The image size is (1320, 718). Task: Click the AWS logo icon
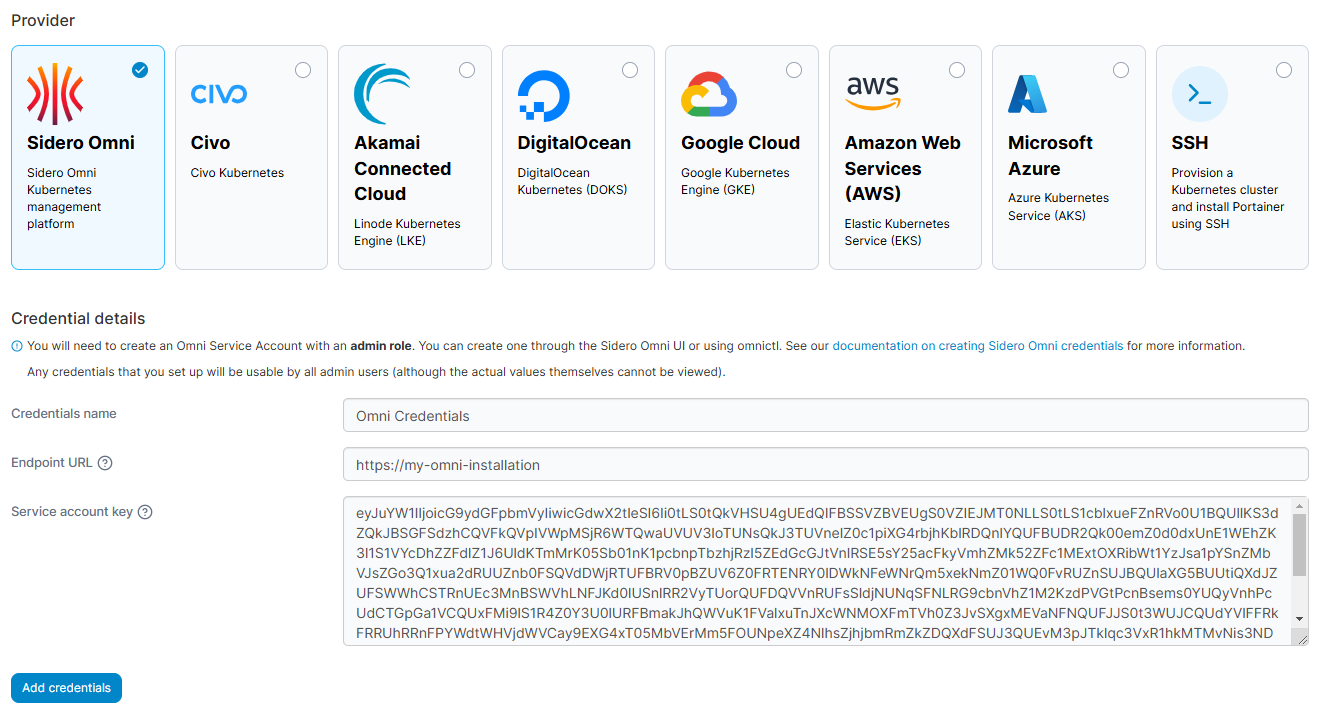pyautogui.click(x=873, y=92)
